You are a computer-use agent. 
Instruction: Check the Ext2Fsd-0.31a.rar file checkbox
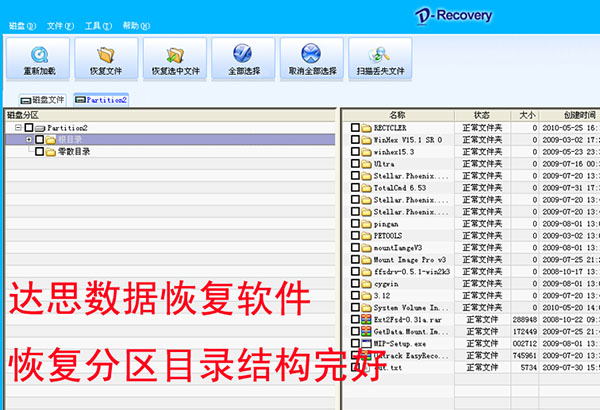click(x=355, y=319)
